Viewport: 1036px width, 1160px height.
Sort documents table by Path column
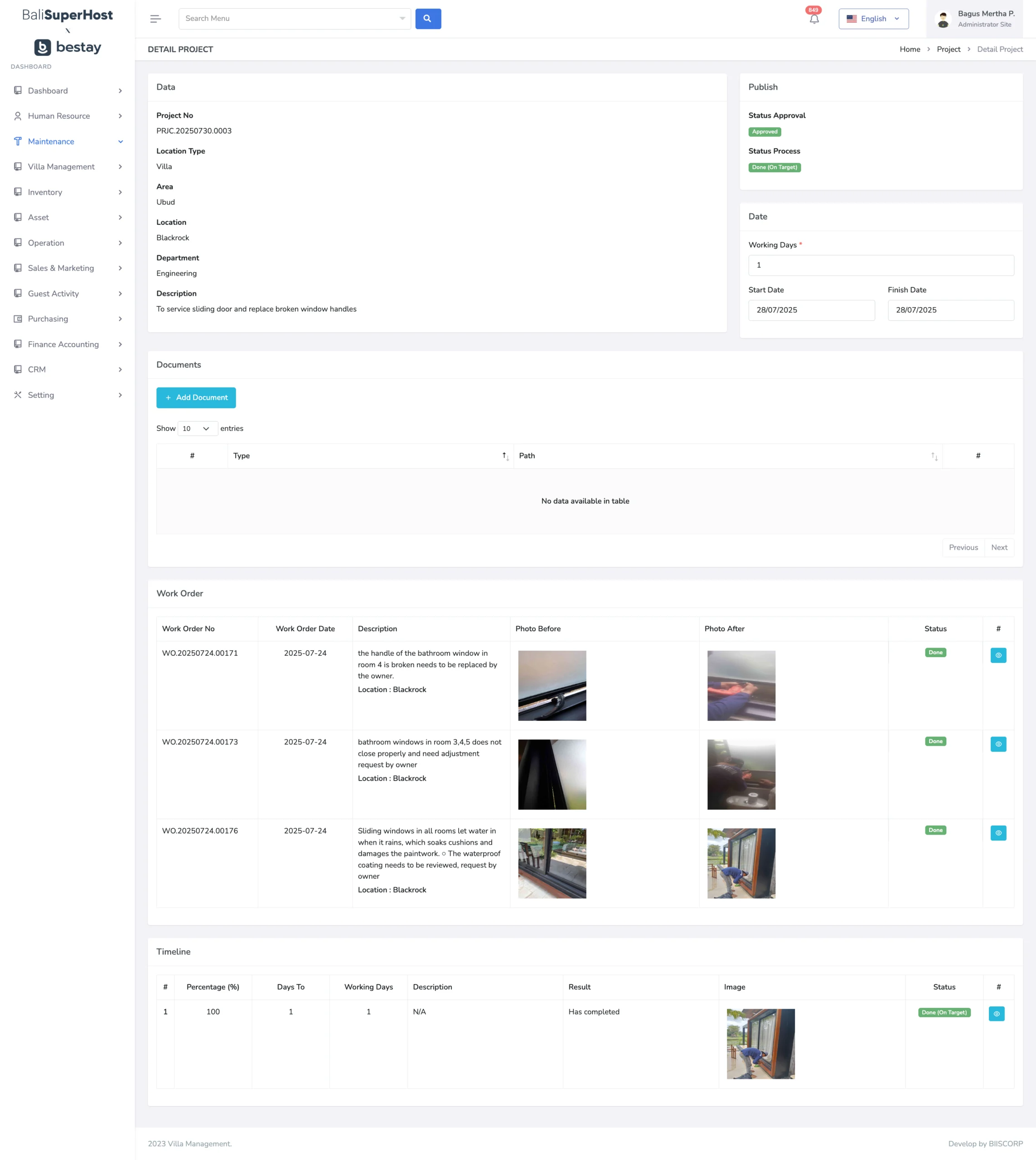[x=728, y=456]
